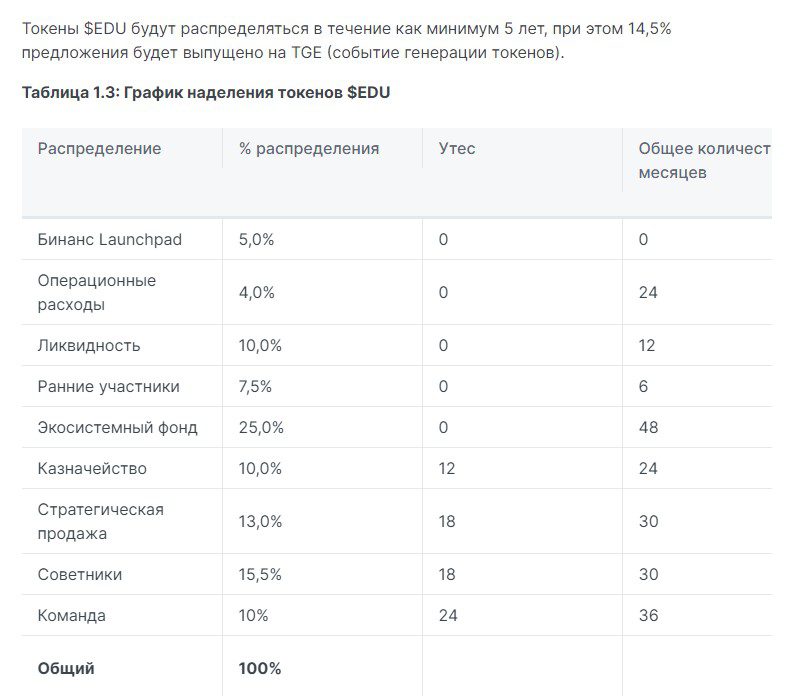This screenshot has width=789, height=696.
Task: Click the intro paragraph about $EDU tokens
Action: (x=346, y=40)
